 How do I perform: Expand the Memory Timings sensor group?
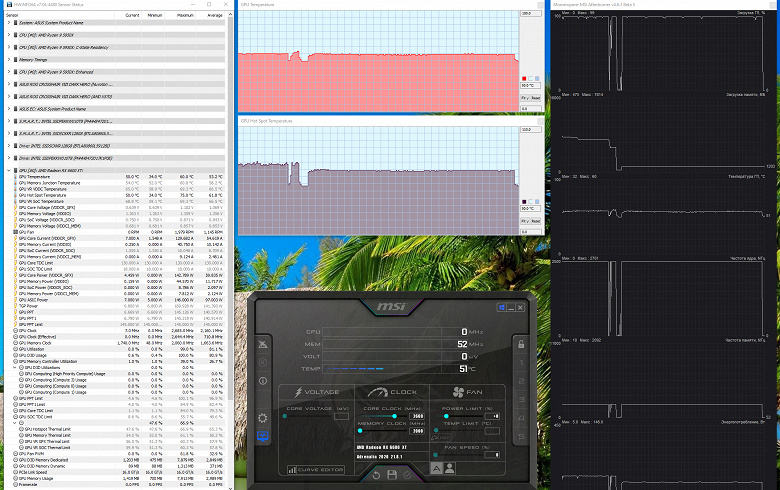[8, 59]
